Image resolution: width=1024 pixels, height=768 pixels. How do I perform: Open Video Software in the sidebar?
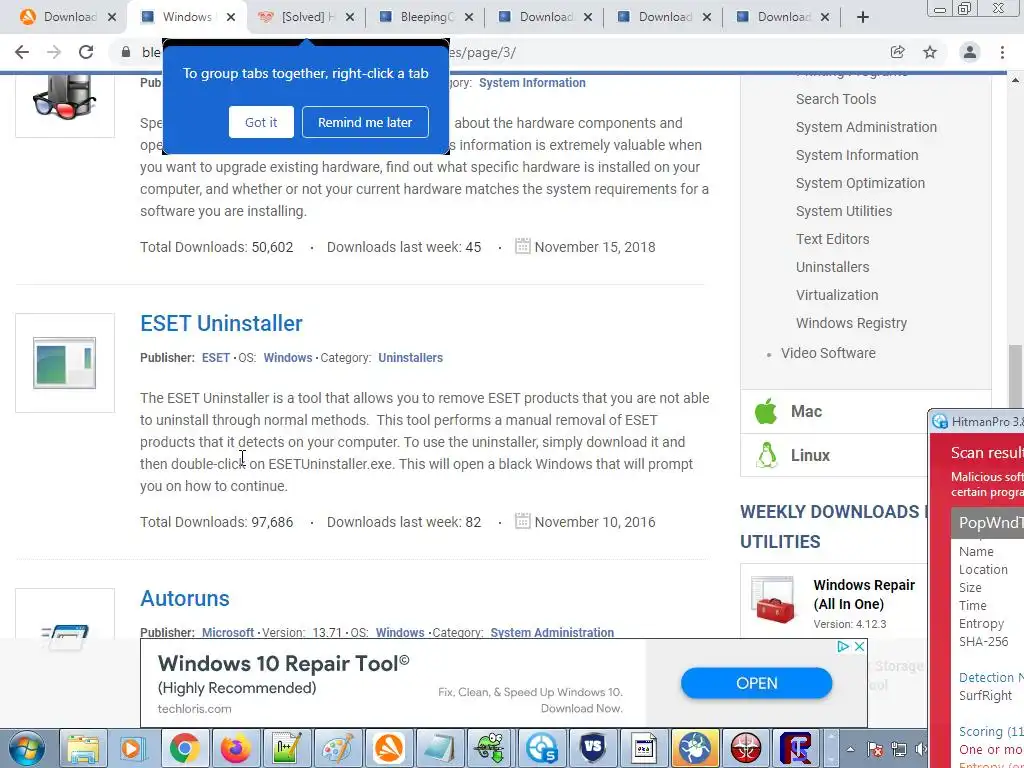[x=828, y=353]
